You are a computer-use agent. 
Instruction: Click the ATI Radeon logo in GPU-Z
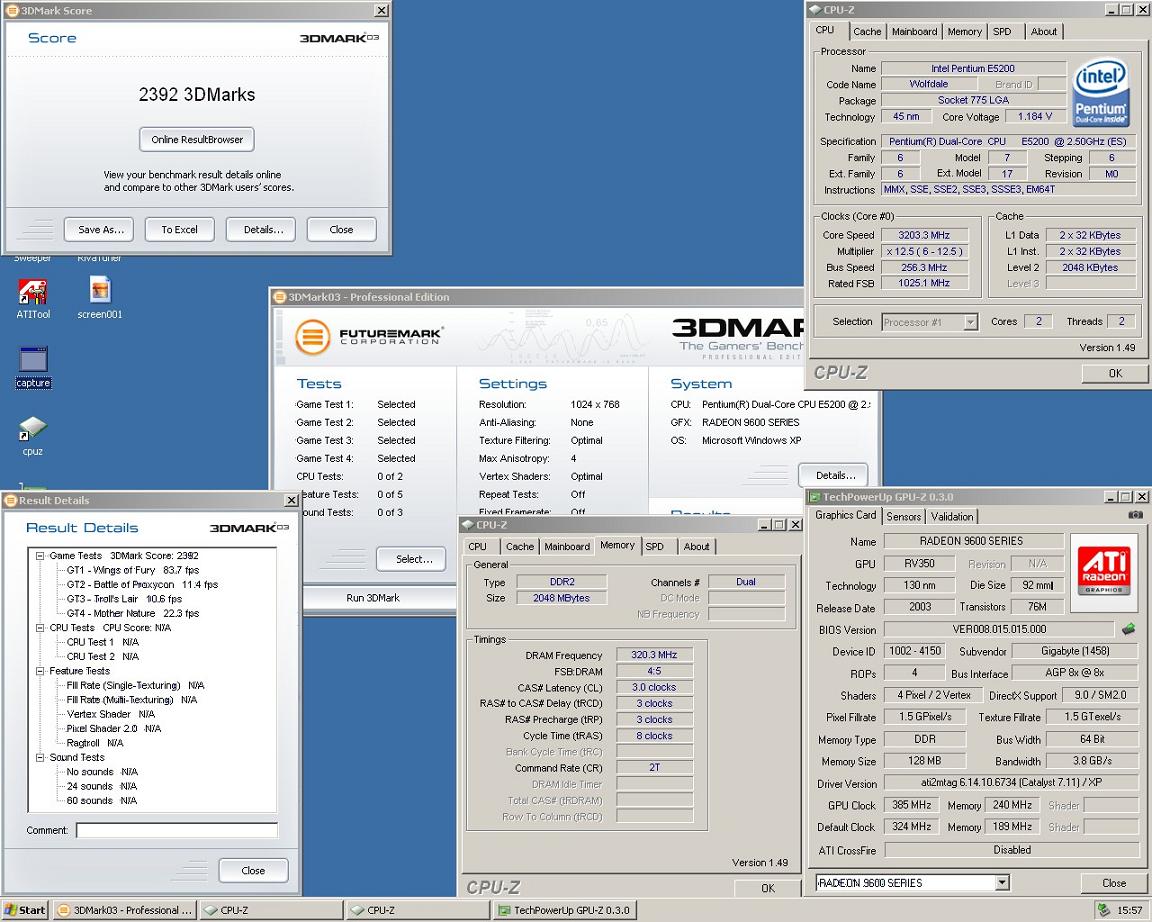click(1105, 573)
